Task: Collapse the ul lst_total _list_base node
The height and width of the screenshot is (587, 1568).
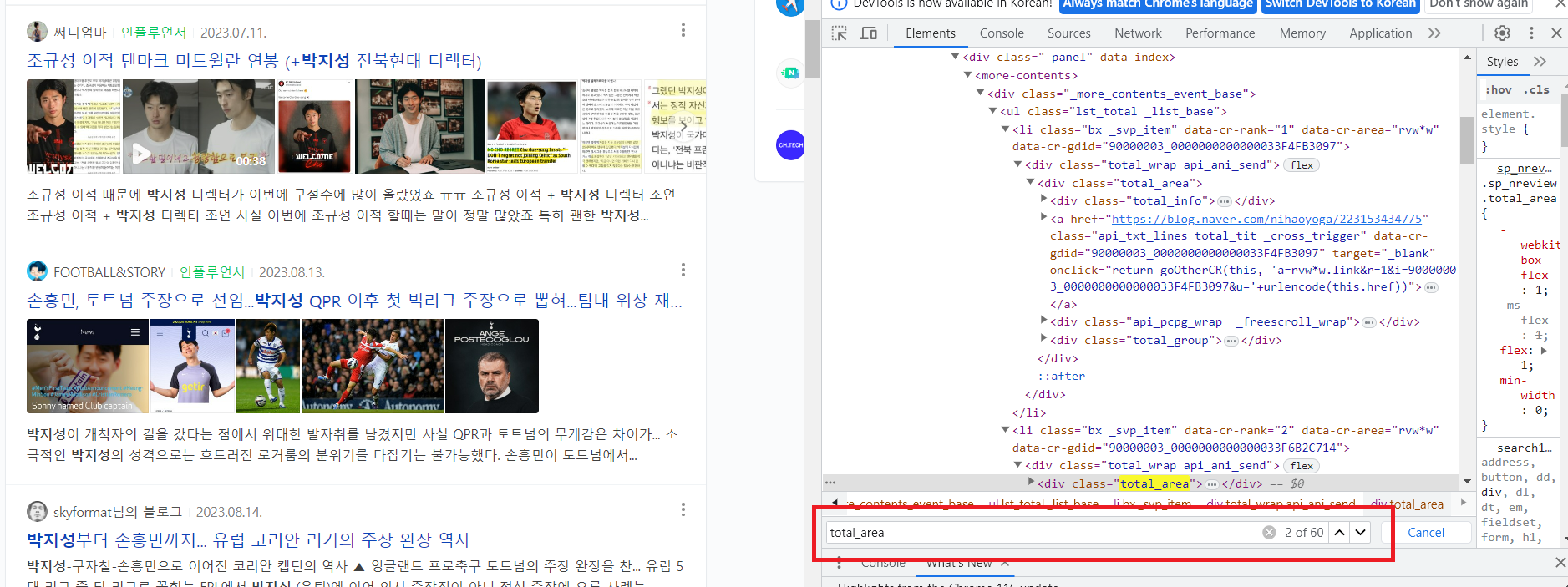Action: [993, 111]
